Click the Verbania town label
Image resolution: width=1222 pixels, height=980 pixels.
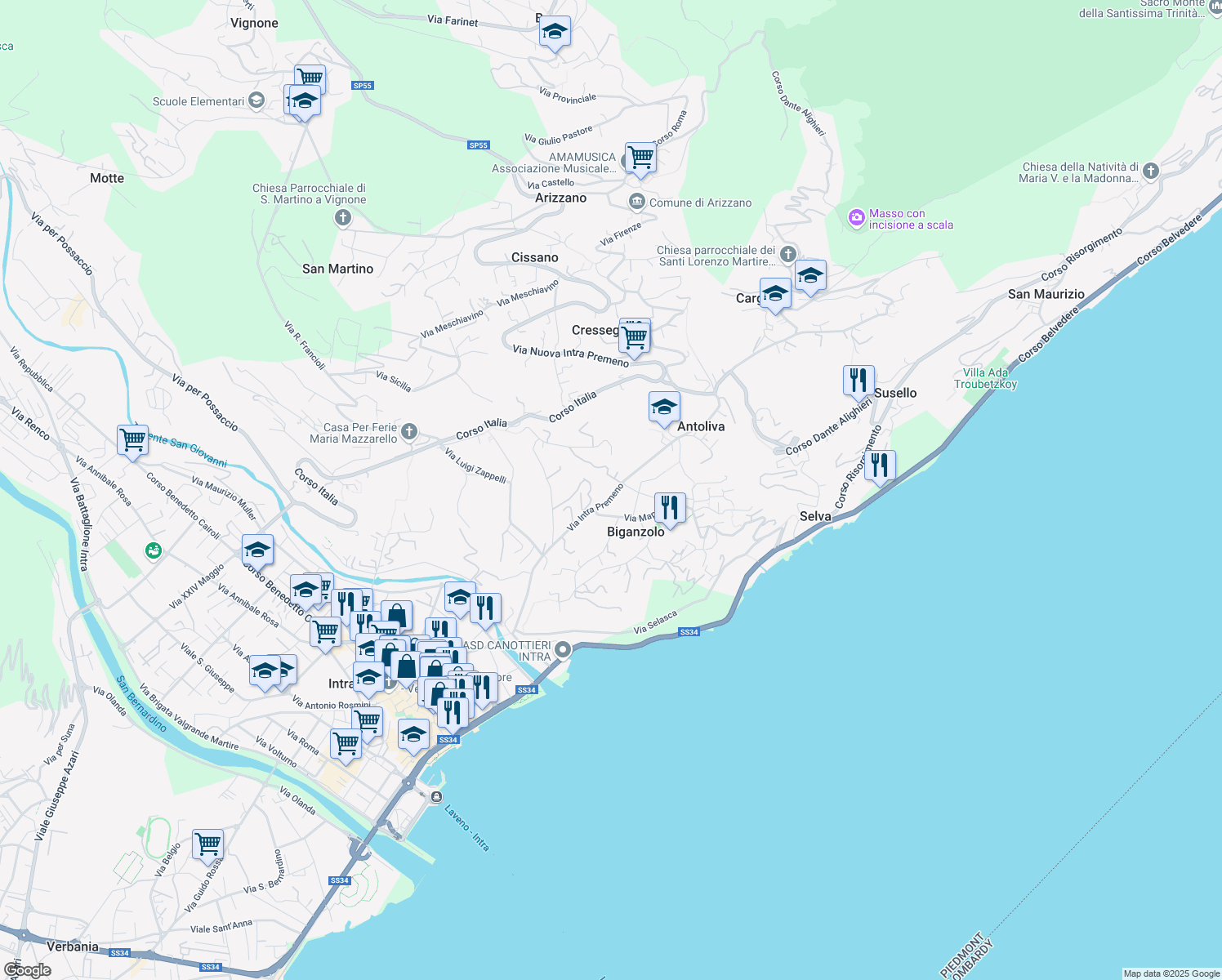[x=73, y=947]
